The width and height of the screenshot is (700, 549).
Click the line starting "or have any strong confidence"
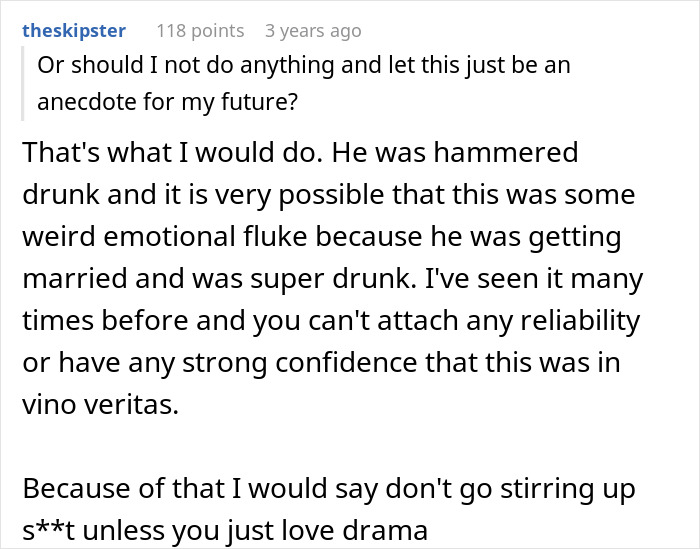point(320,364)
